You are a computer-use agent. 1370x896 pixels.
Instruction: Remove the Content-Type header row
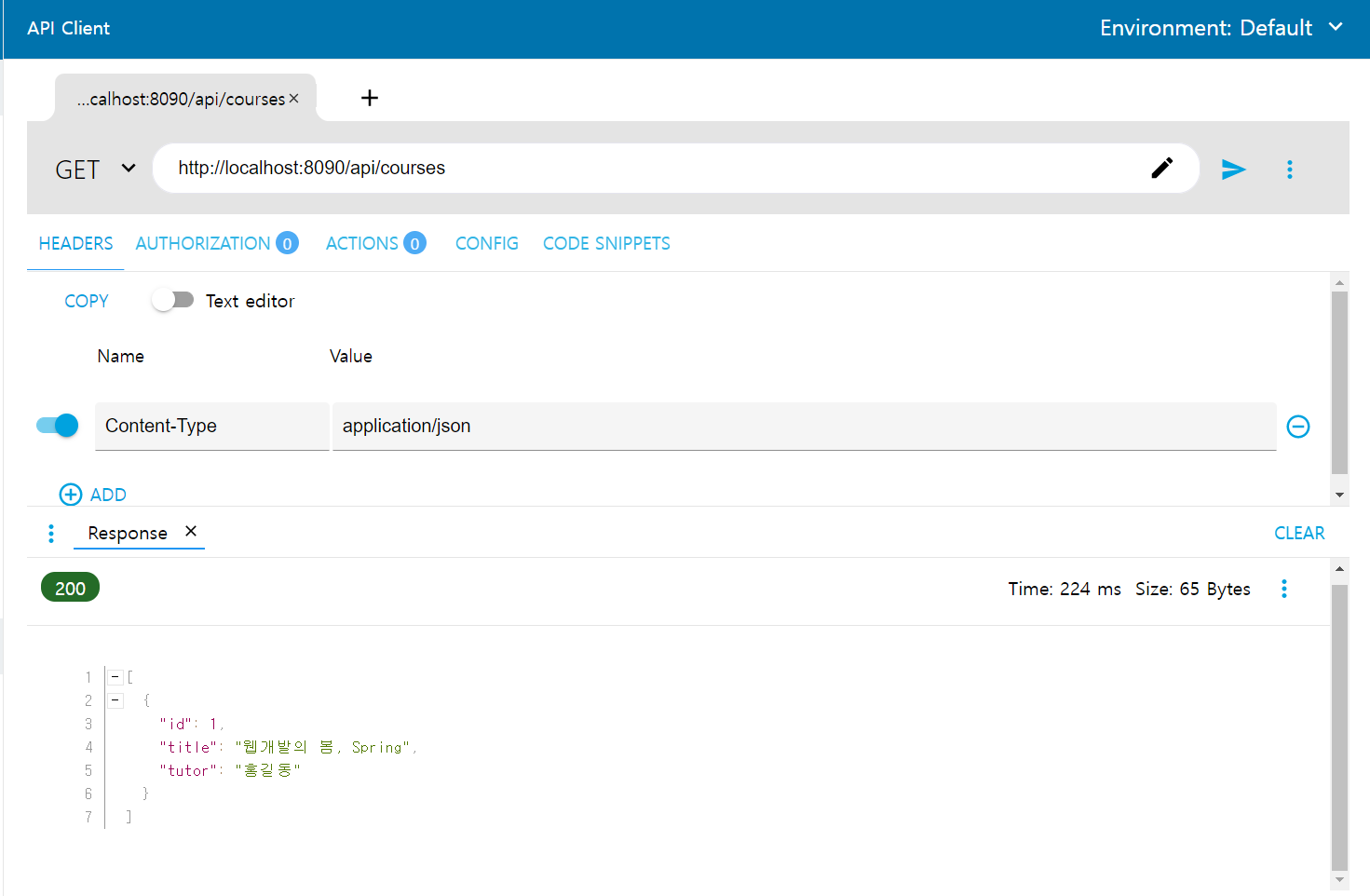point(1297,427)
